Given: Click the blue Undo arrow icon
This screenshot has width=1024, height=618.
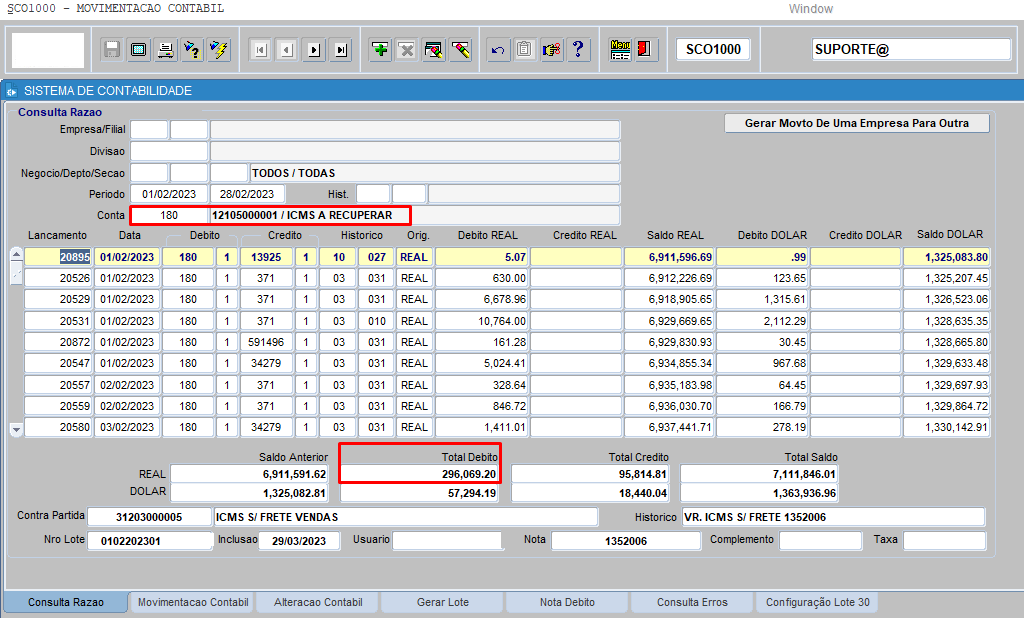Looking at the screenshot, I should click(498, 50).
